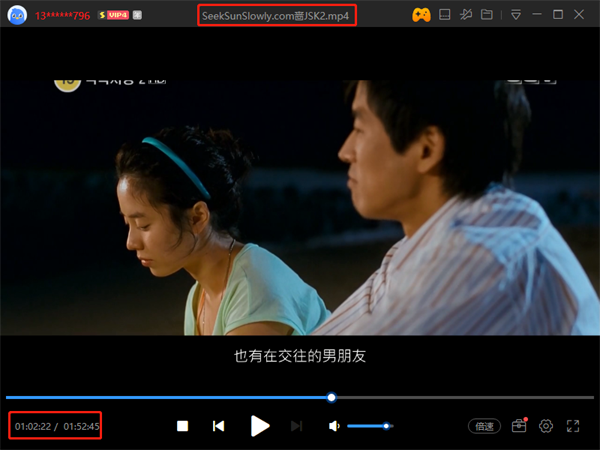Click the game controller icon
Screen dimensions: 600x450
(422, 15)
